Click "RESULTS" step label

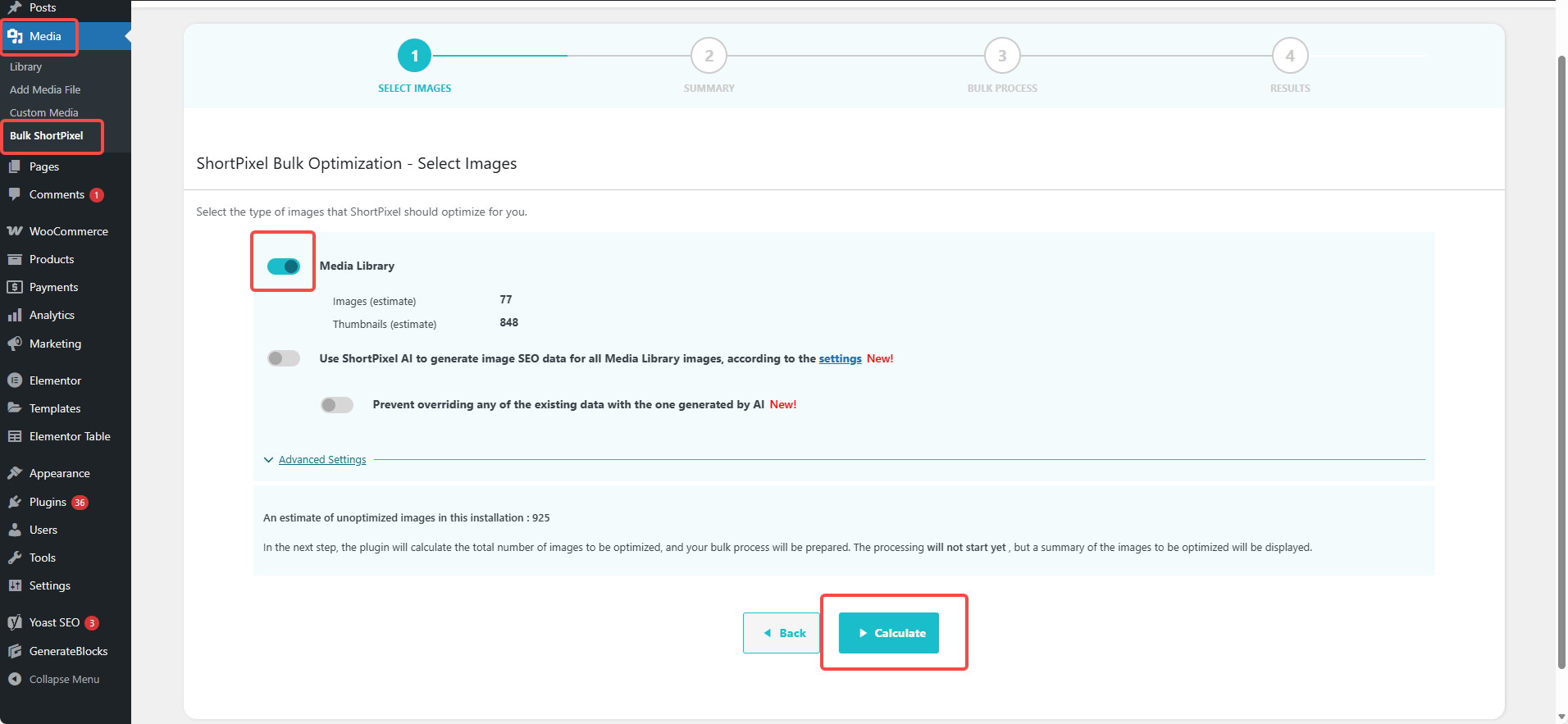[x=1290, y=89]
